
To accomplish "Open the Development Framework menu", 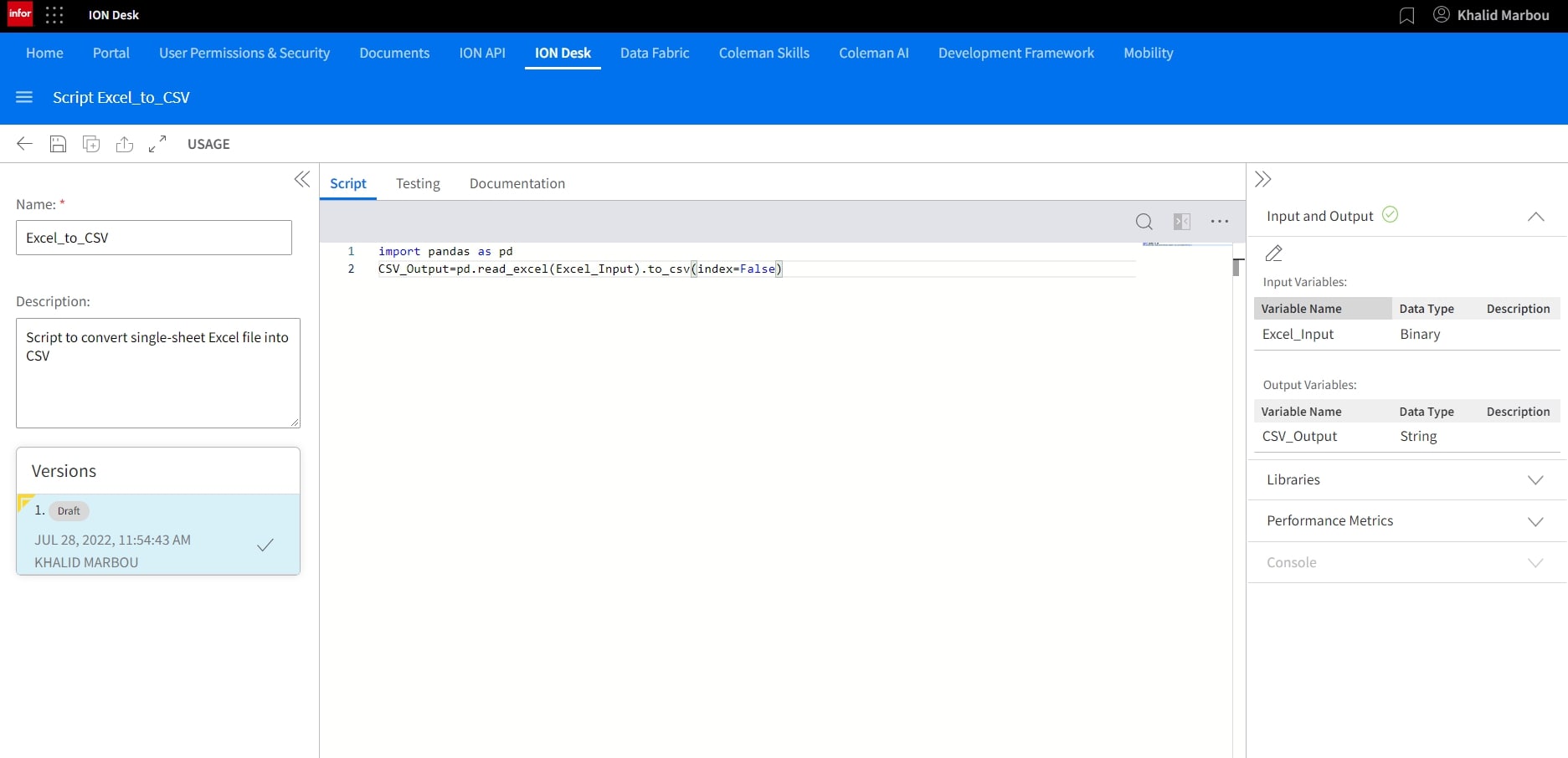I will (1016, 53).
